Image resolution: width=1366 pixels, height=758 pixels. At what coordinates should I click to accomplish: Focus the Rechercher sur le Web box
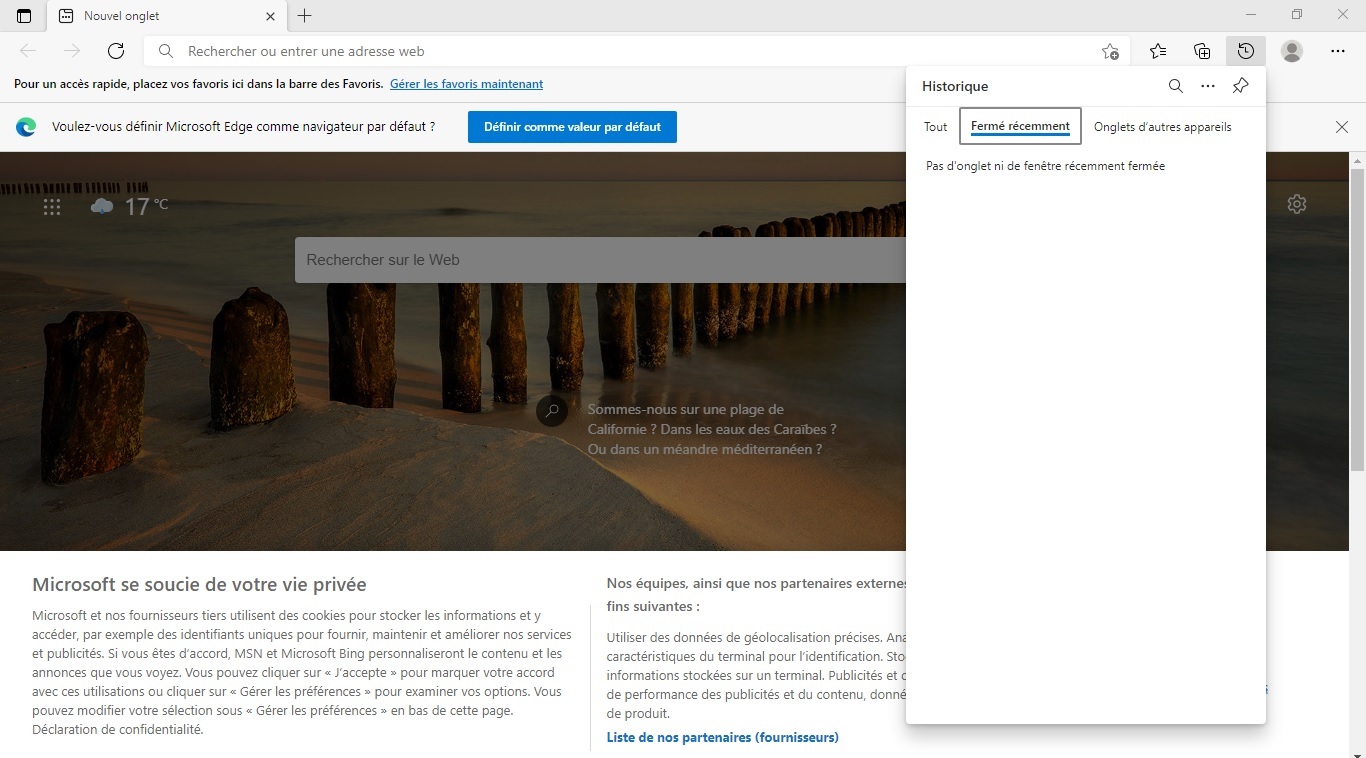(600, 260)
